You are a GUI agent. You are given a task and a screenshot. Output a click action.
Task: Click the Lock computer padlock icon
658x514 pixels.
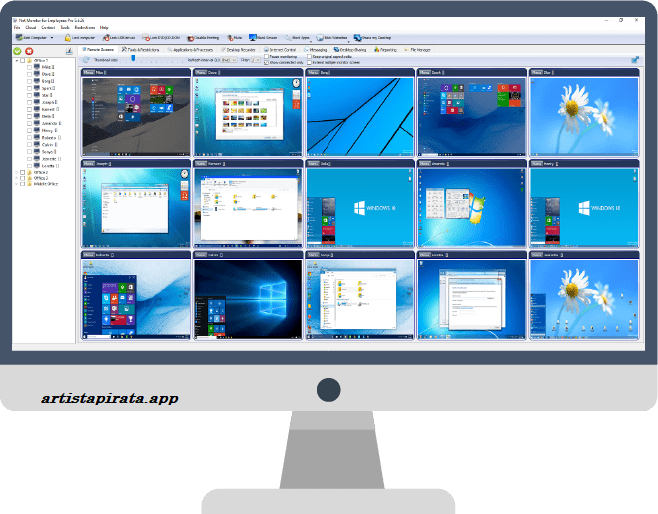67,38
